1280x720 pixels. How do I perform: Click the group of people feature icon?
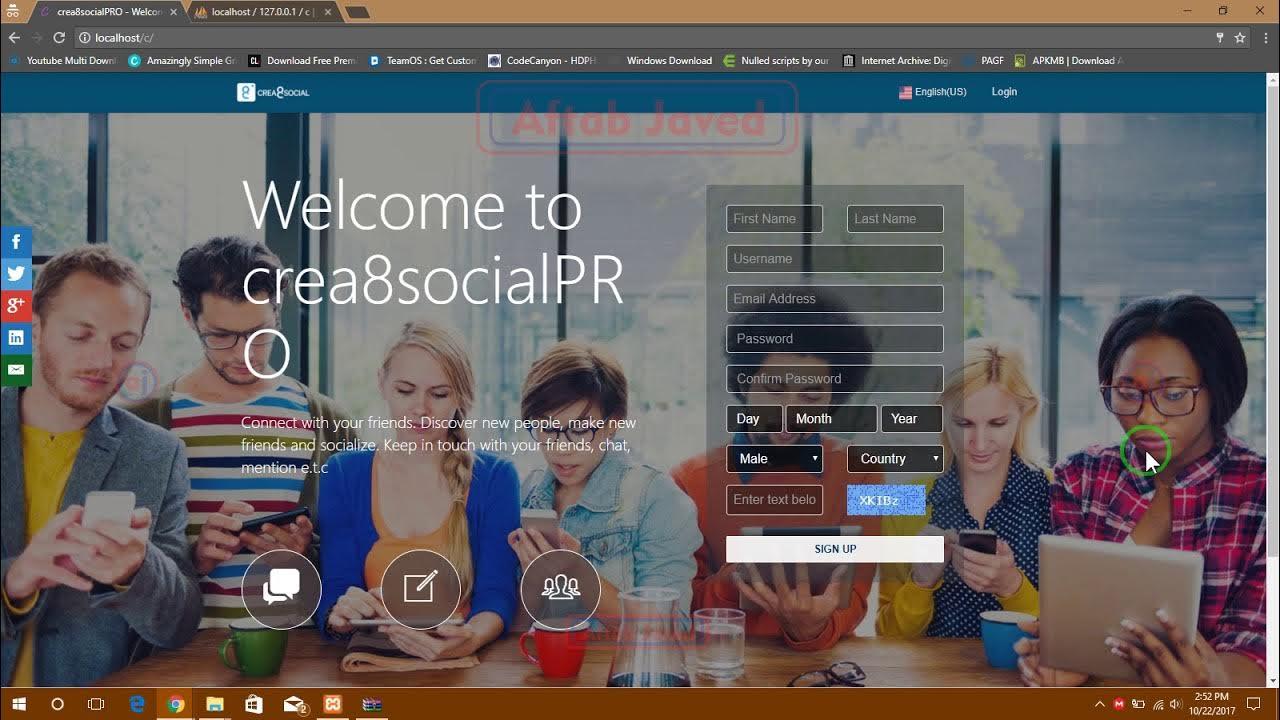pyautogui.click(x=560, y=589)
